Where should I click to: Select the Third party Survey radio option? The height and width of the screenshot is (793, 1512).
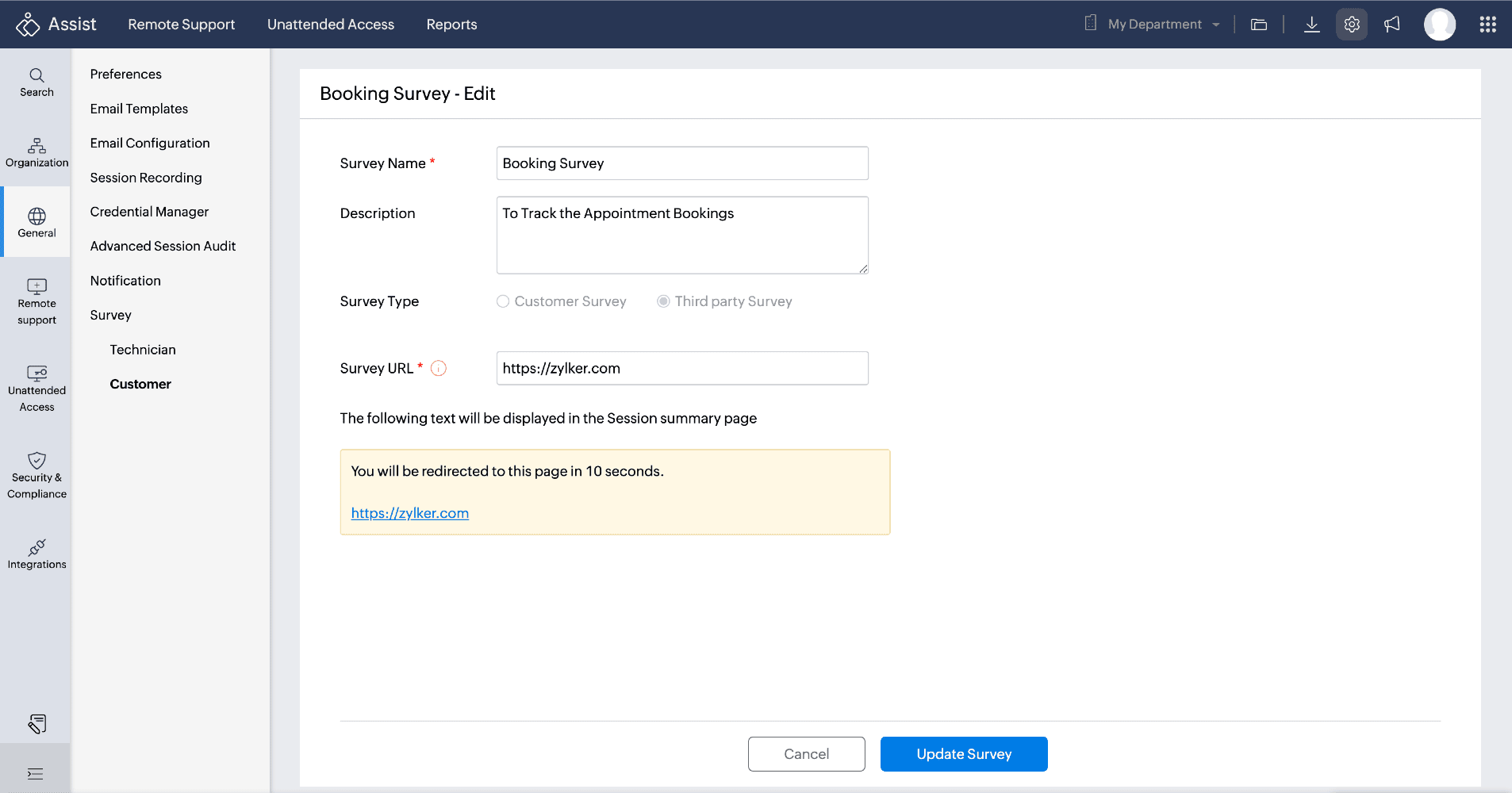(x=663, y=301)
